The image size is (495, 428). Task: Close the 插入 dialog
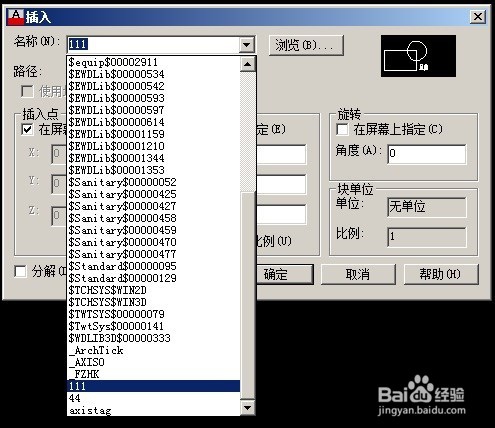(478, 16)
